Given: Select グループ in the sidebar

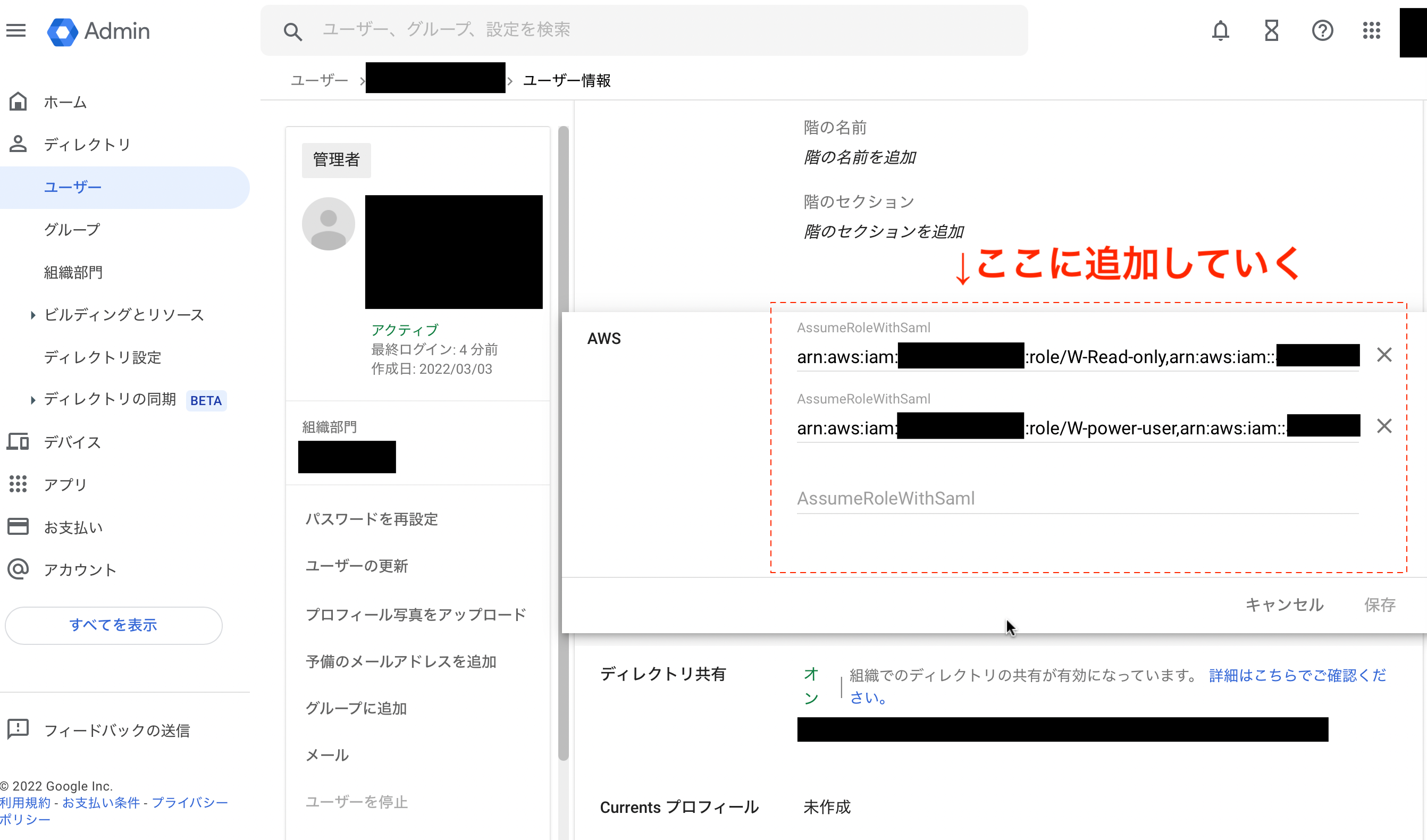Looking at the screenshot, I should pos(72,229).
